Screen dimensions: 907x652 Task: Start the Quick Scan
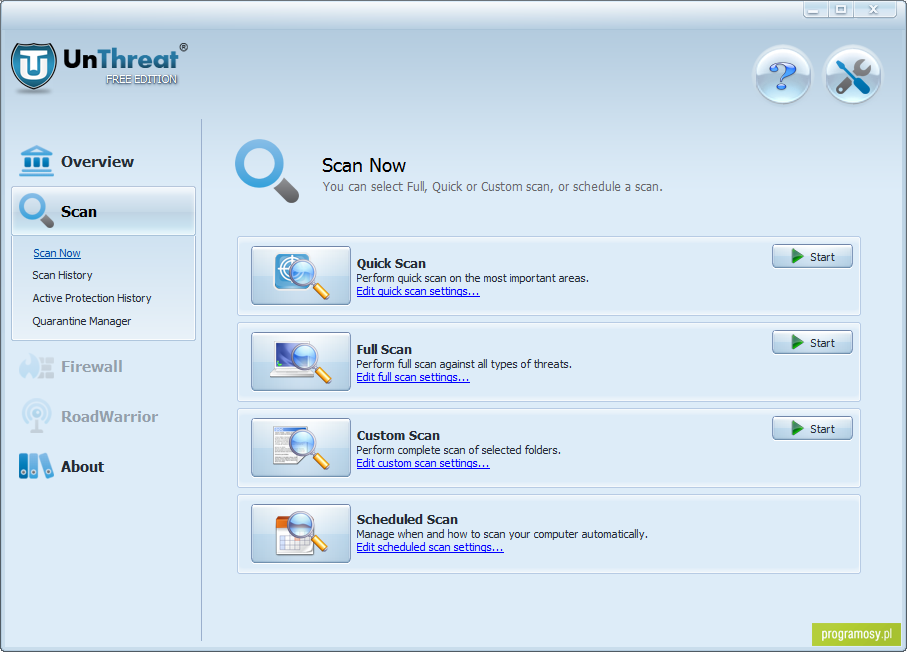click(812, 256)
